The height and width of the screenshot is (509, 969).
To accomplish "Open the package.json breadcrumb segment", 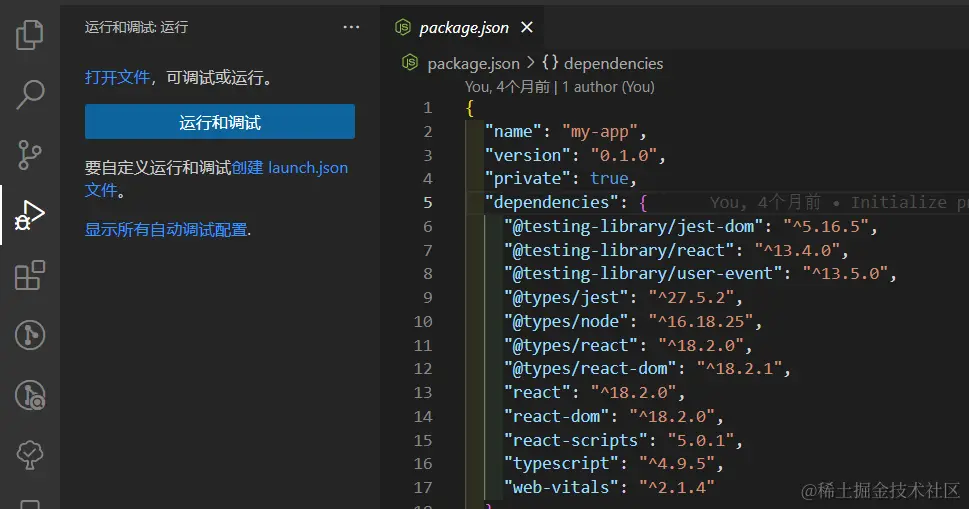I will tap(473, 64).
